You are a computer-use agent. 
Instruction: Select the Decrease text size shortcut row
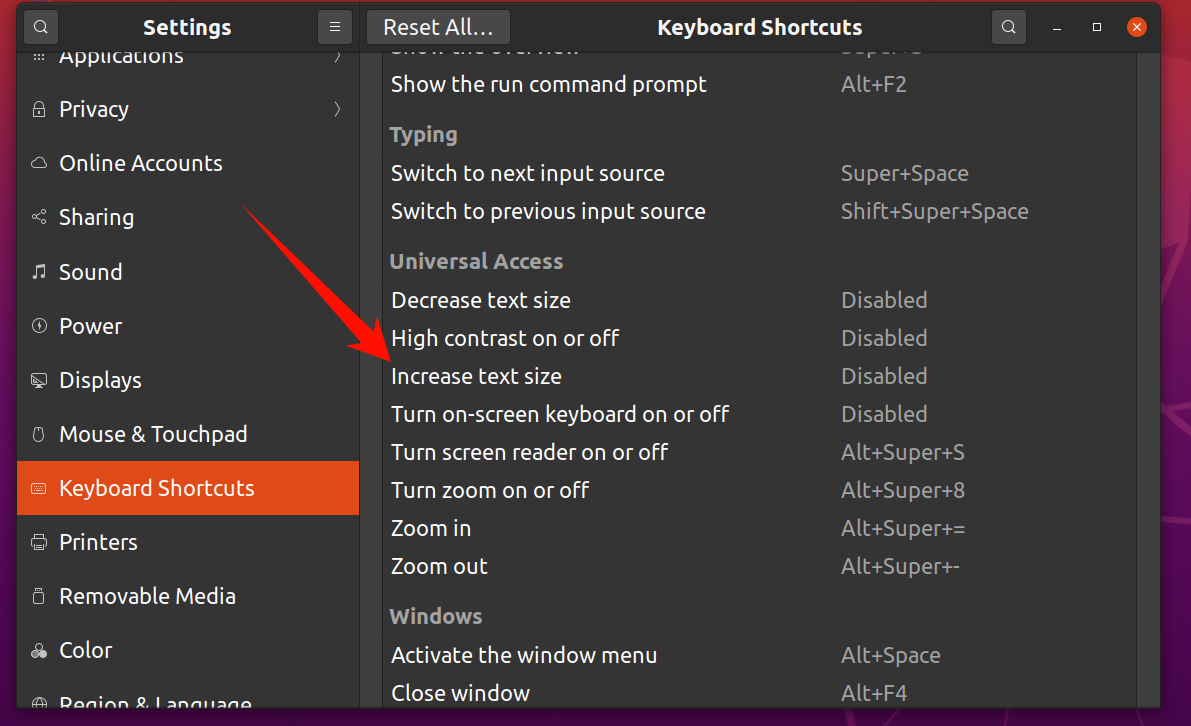pyautogui.click(x=759, y=300)
